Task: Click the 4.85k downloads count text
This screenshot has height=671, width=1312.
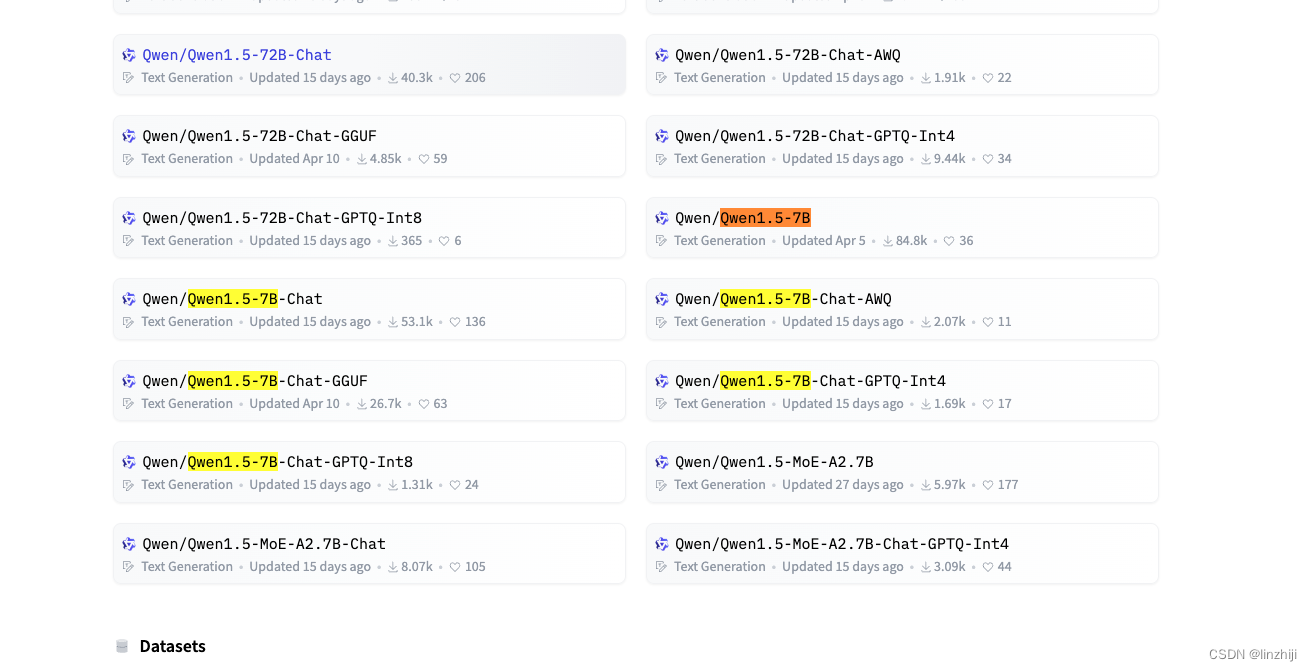Action: 386,159
